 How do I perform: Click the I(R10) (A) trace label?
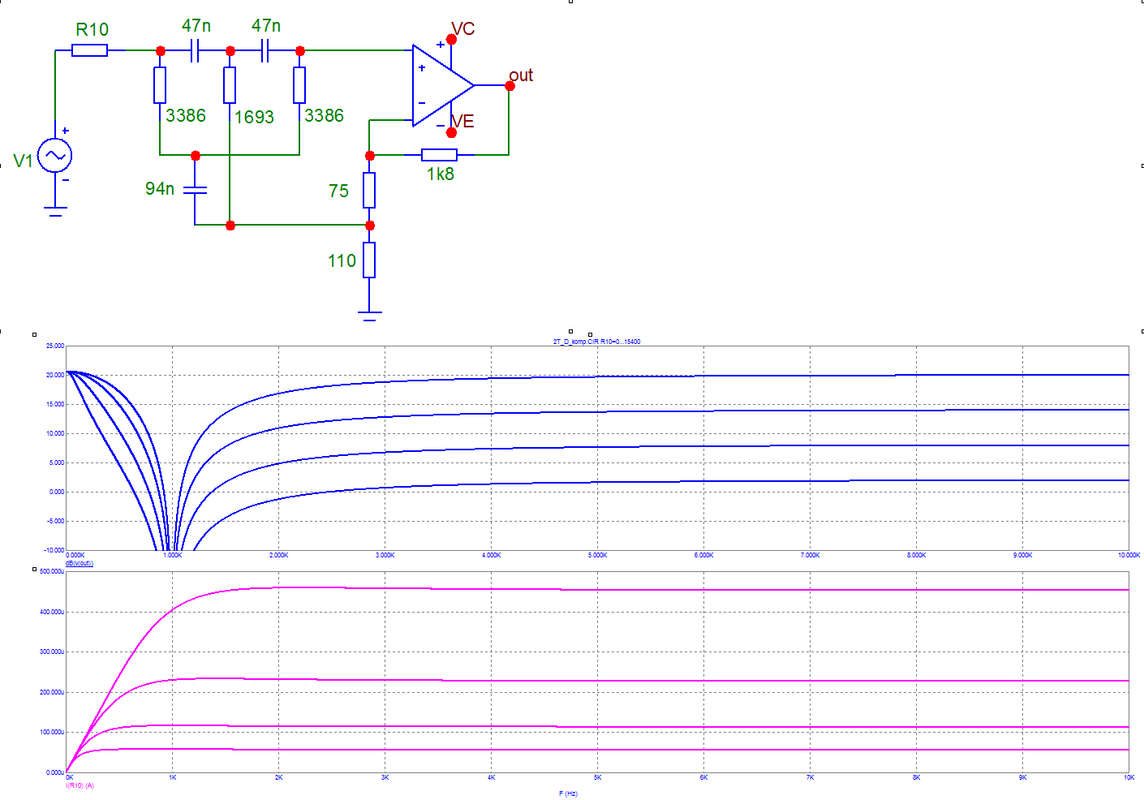(x=80, y=786)
